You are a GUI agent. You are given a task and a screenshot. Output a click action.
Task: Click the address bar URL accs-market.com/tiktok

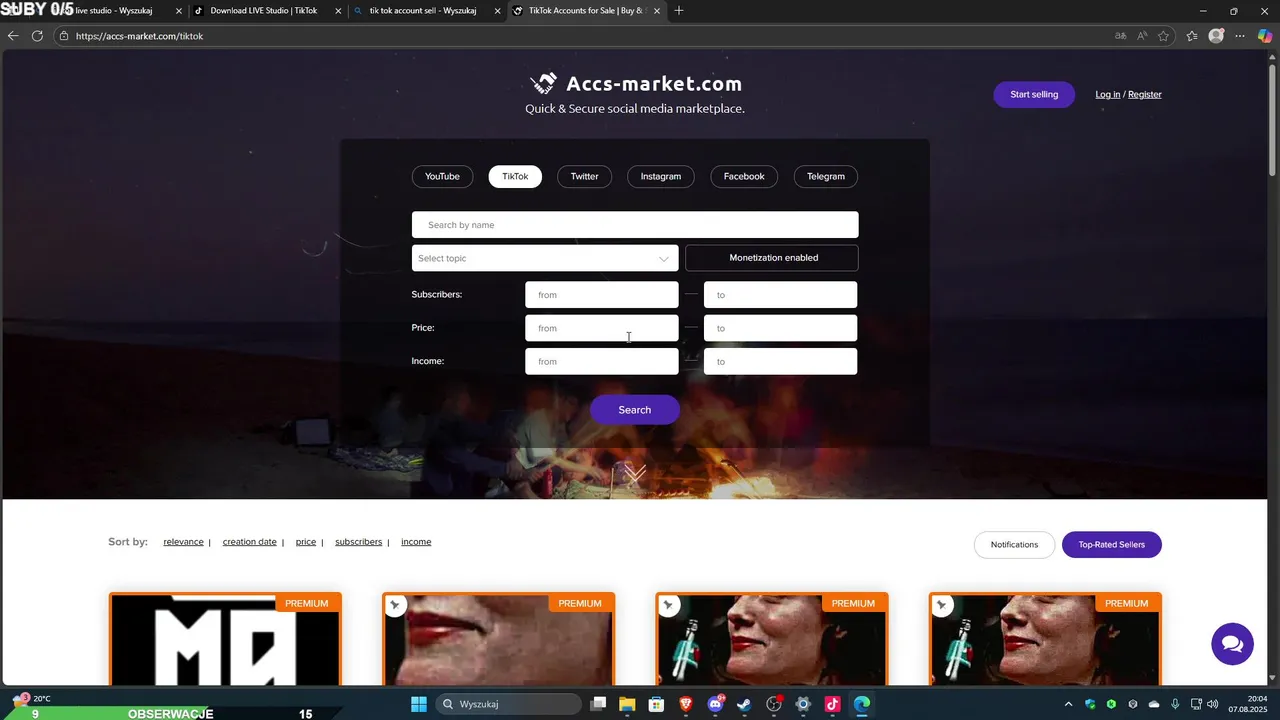click(x=139, y=36)
